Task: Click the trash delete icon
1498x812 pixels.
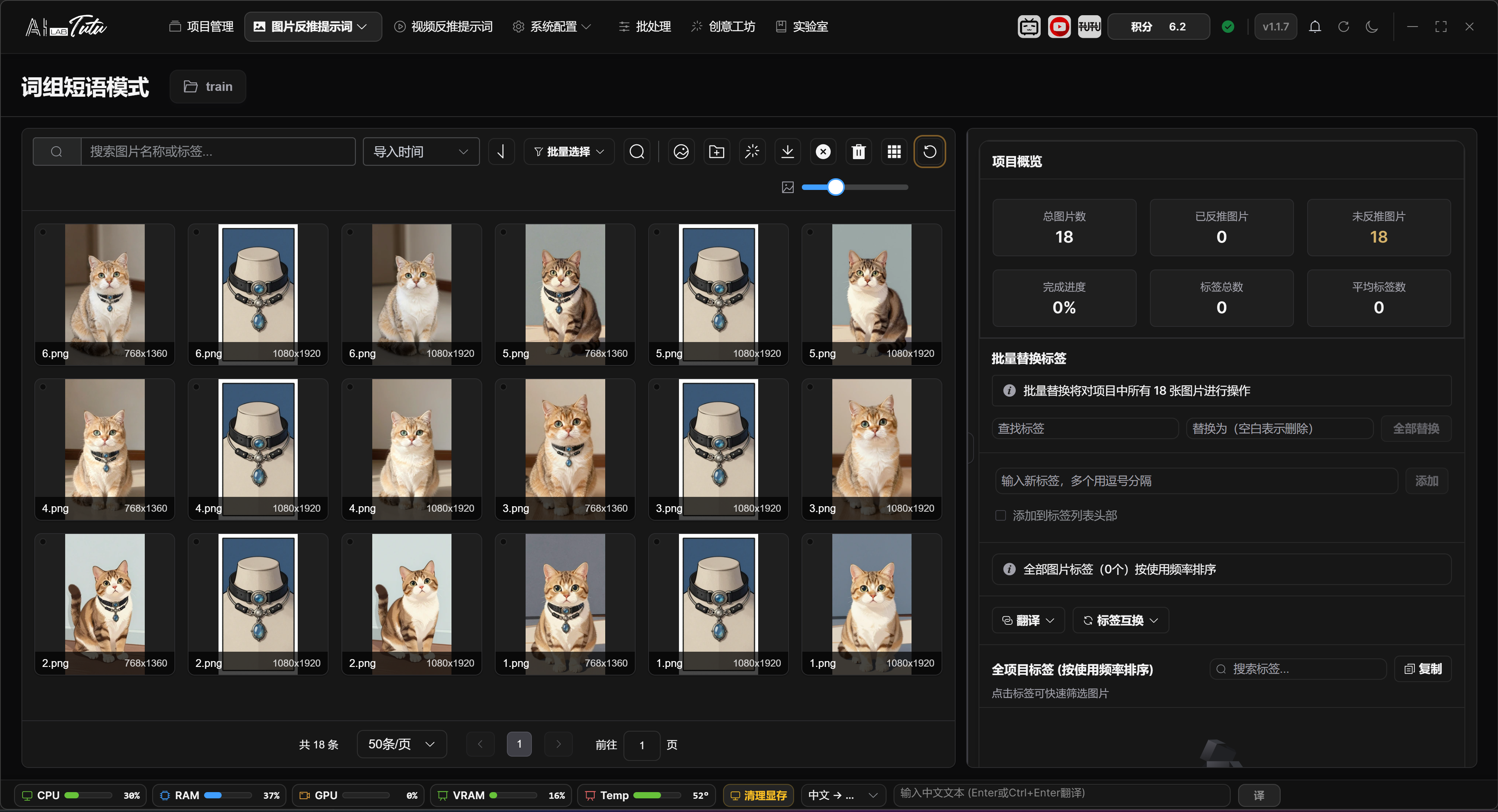Action: (x=858, y=152)
